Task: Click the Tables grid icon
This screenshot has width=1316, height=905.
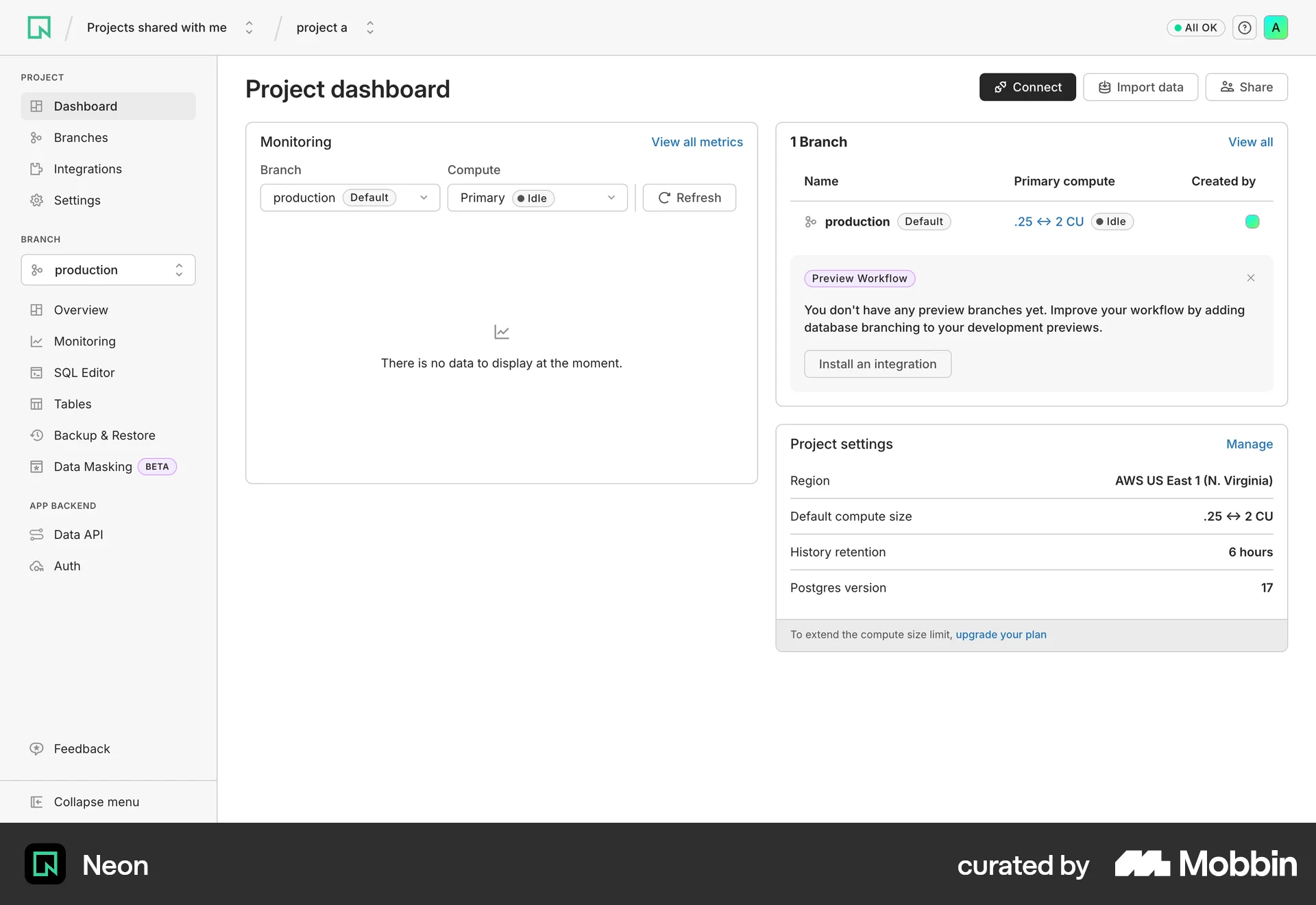Action: [x=36, y=405]
